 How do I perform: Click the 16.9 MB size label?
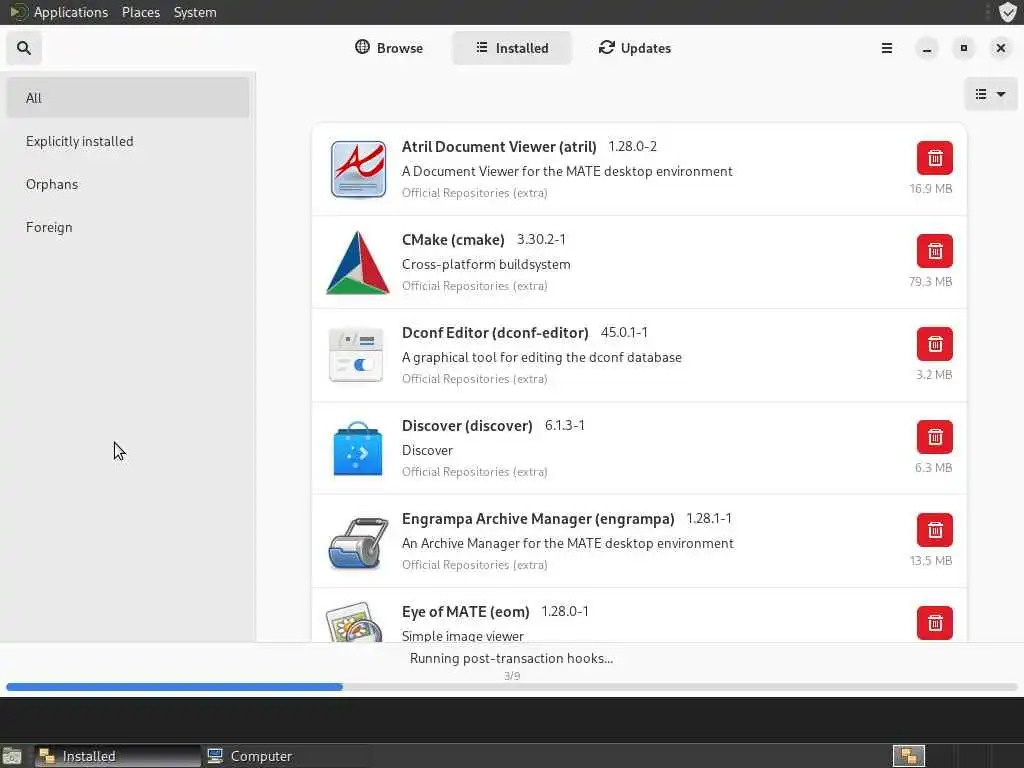(931, 189)
